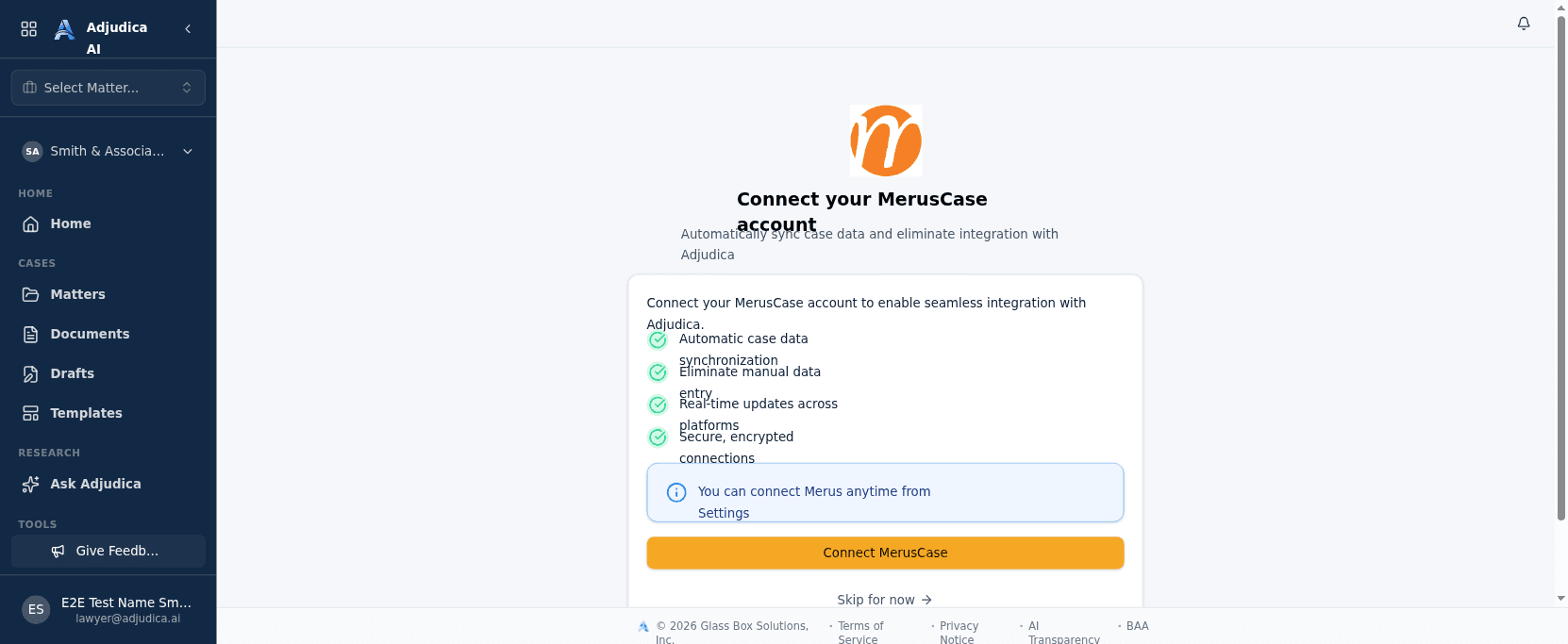Click the lawyer@adjudica.ai email text

point(128,619)
